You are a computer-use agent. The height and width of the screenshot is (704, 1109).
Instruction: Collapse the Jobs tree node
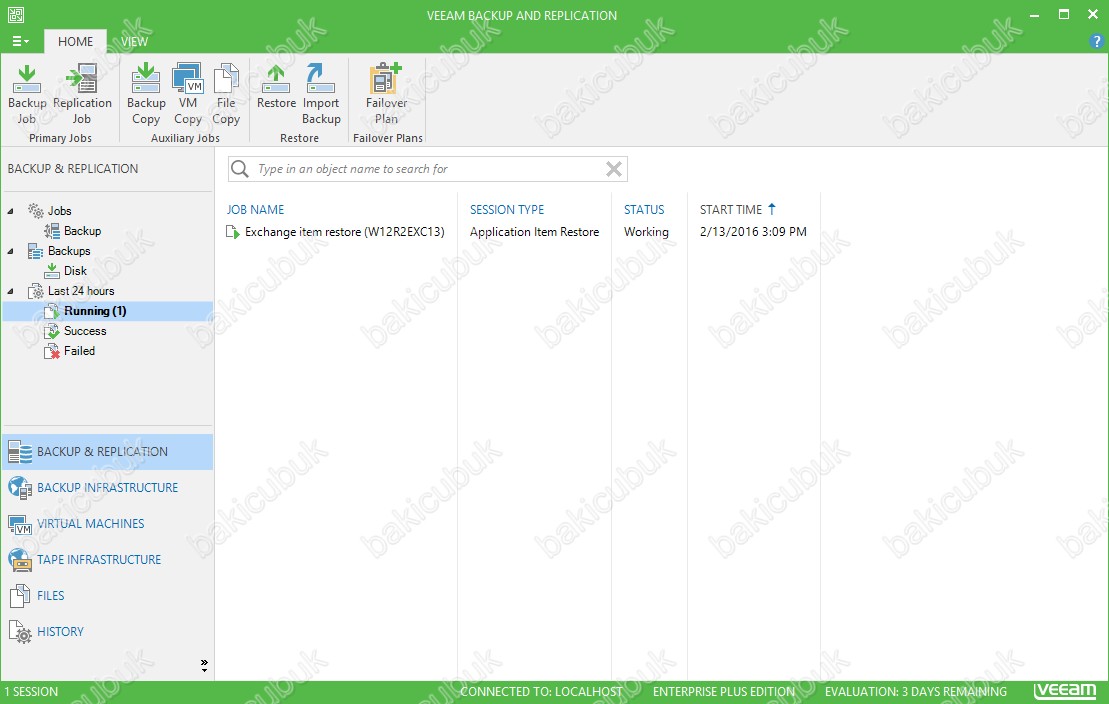pos(11,211)
